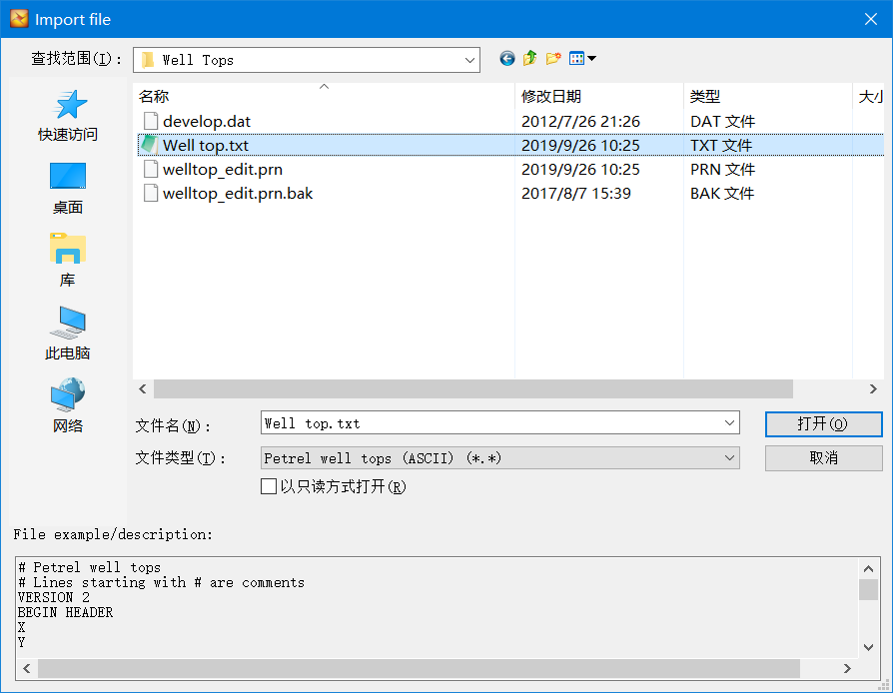
Task: Expand the Petrel well tops file type dropdown
Action: pos(729,457)
